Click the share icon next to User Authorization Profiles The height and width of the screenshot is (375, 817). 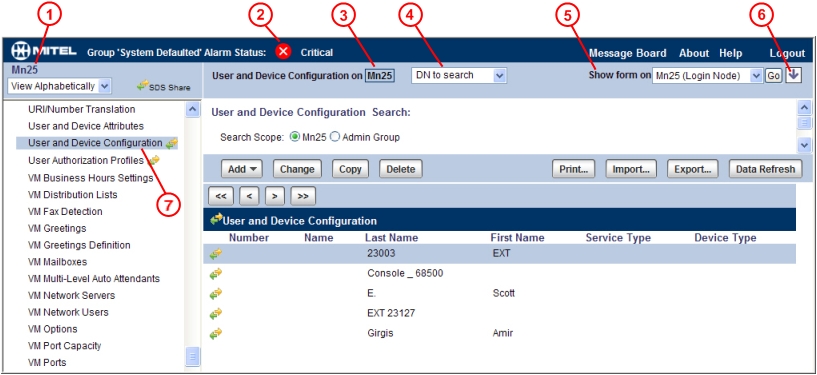[x=154, y=160]
